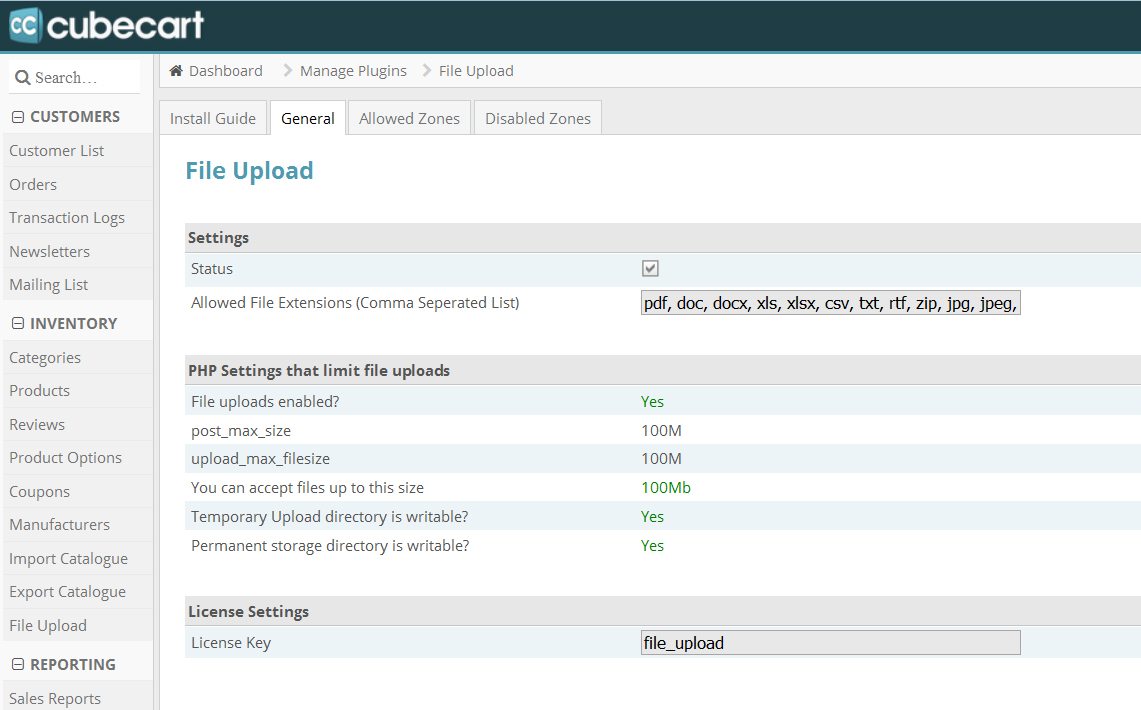Click the 'Settings' section header
This screenshot has width=1141, height=710.
point(218,238)
